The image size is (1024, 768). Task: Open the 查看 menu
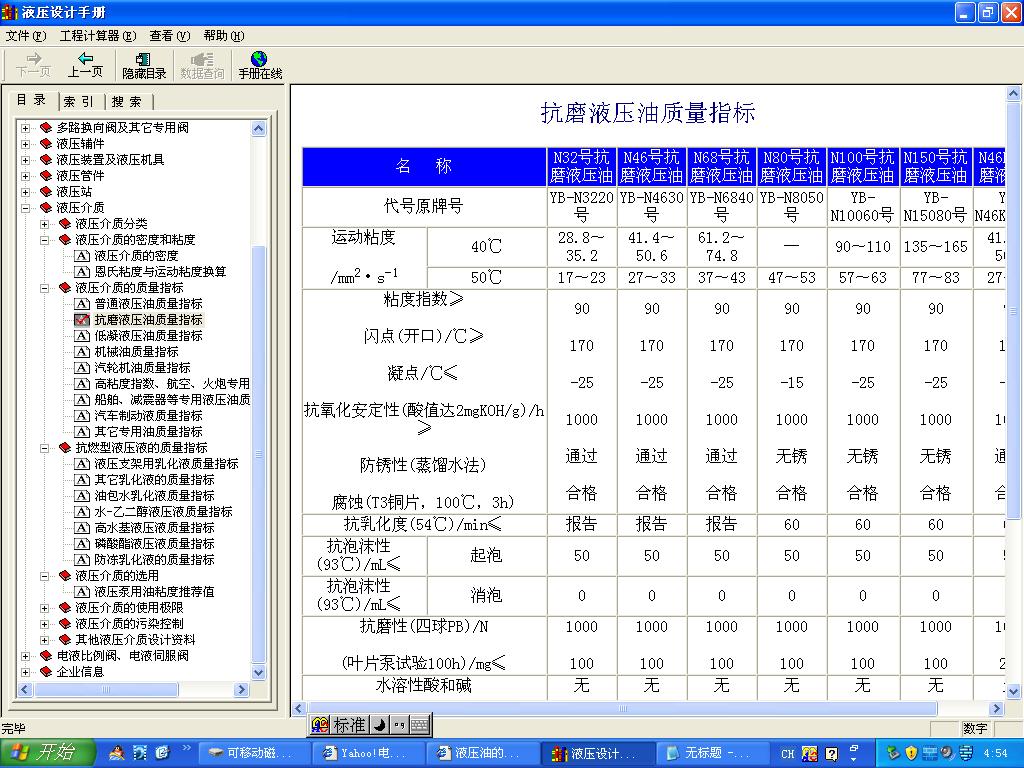169,36
